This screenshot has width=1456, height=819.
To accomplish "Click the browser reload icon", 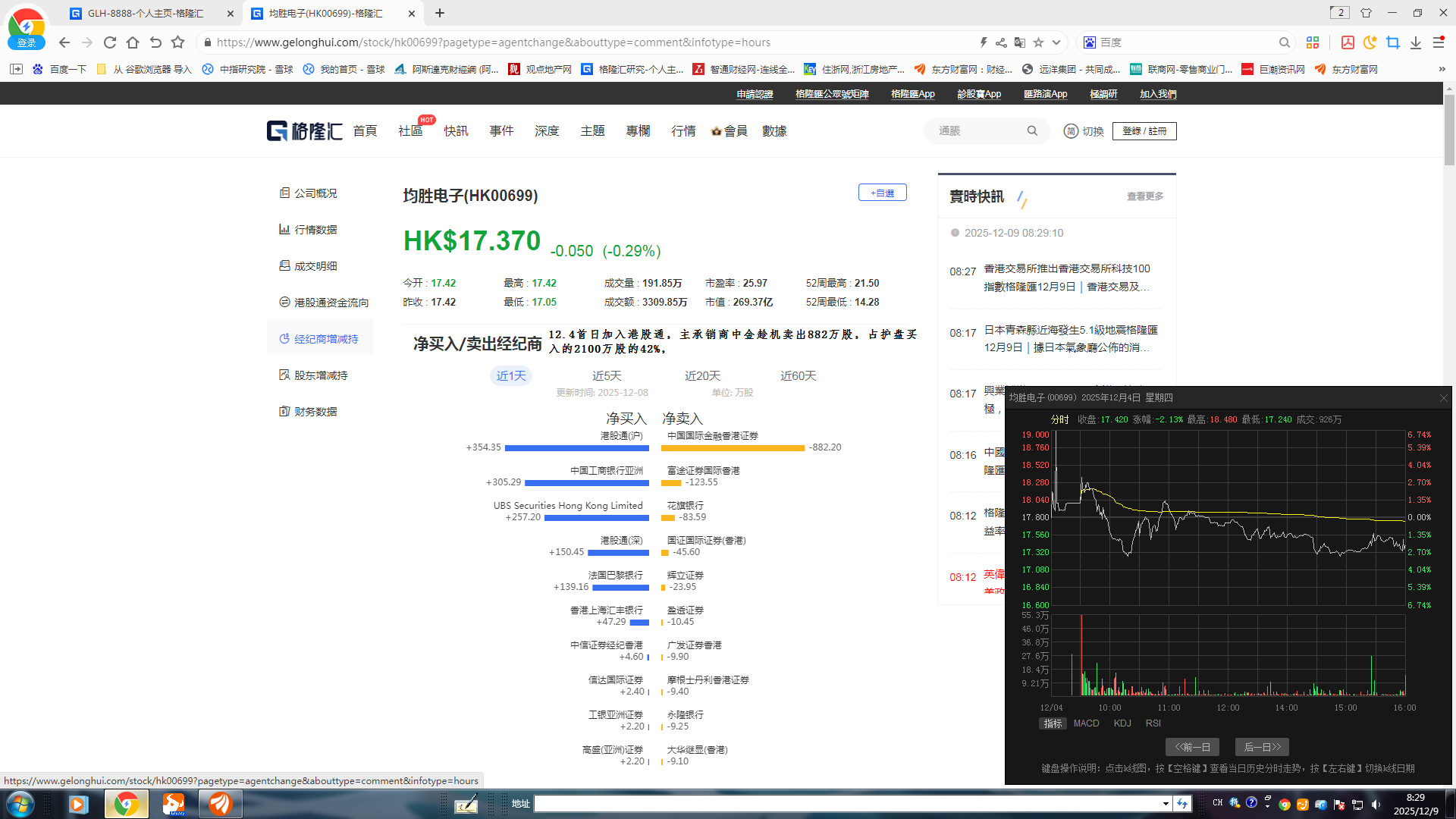I will (x=110, y=42).
